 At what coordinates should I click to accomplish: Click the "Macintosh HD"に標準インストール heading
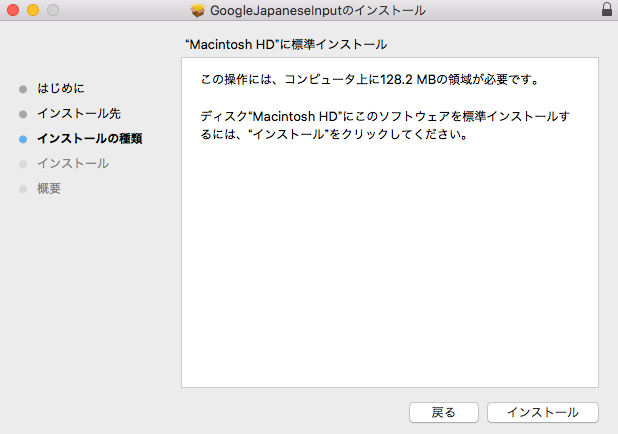[x=286, y=45]
